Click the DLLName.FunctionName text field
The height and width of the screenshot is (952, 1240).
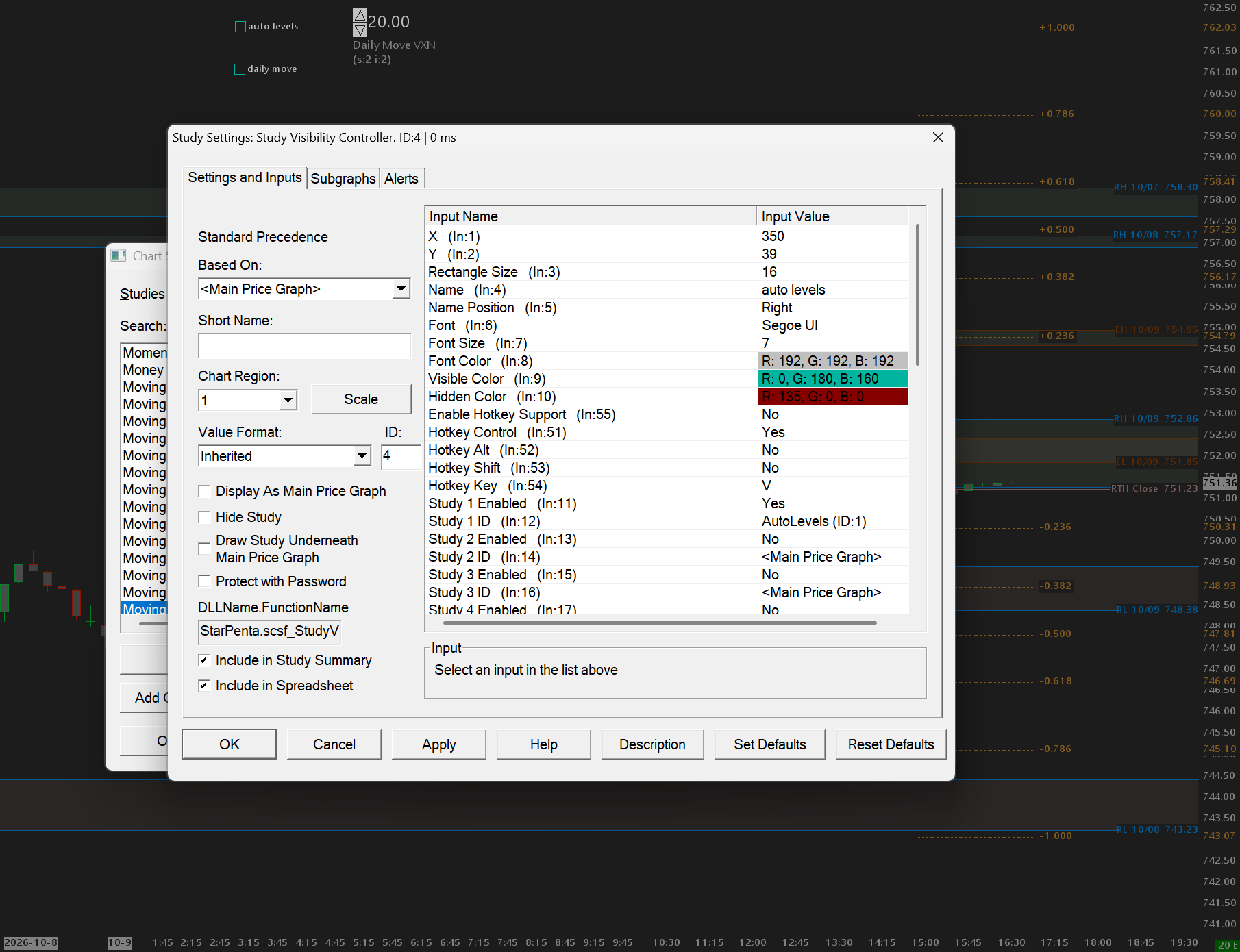(x=270, y=631)
